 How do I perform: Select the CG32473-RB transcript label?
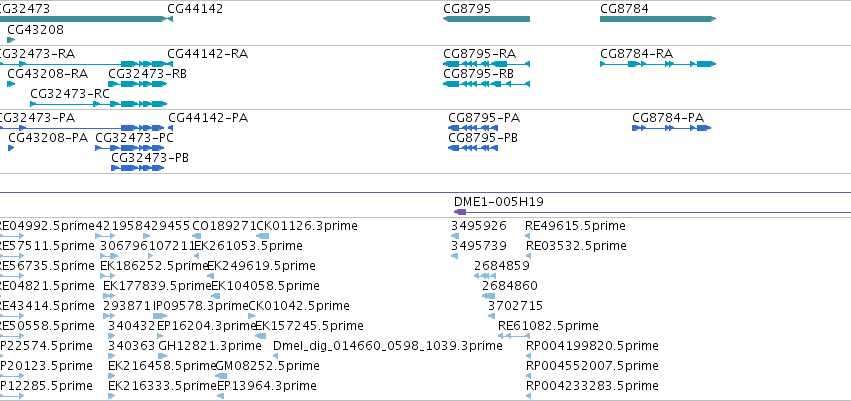pyautogui.click(x=148, y=73)
